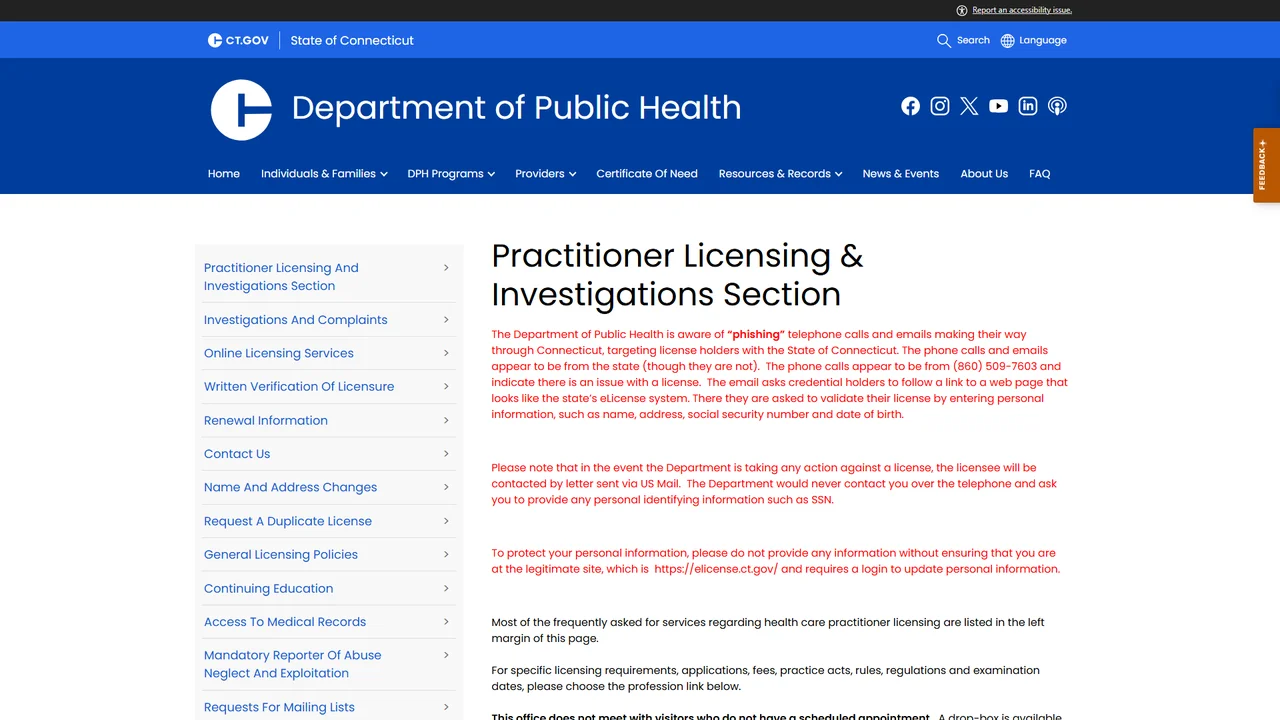The image size is (1280, 720).
Task: Click the CT.GOV logo
Action: click(x=238, y=40)
